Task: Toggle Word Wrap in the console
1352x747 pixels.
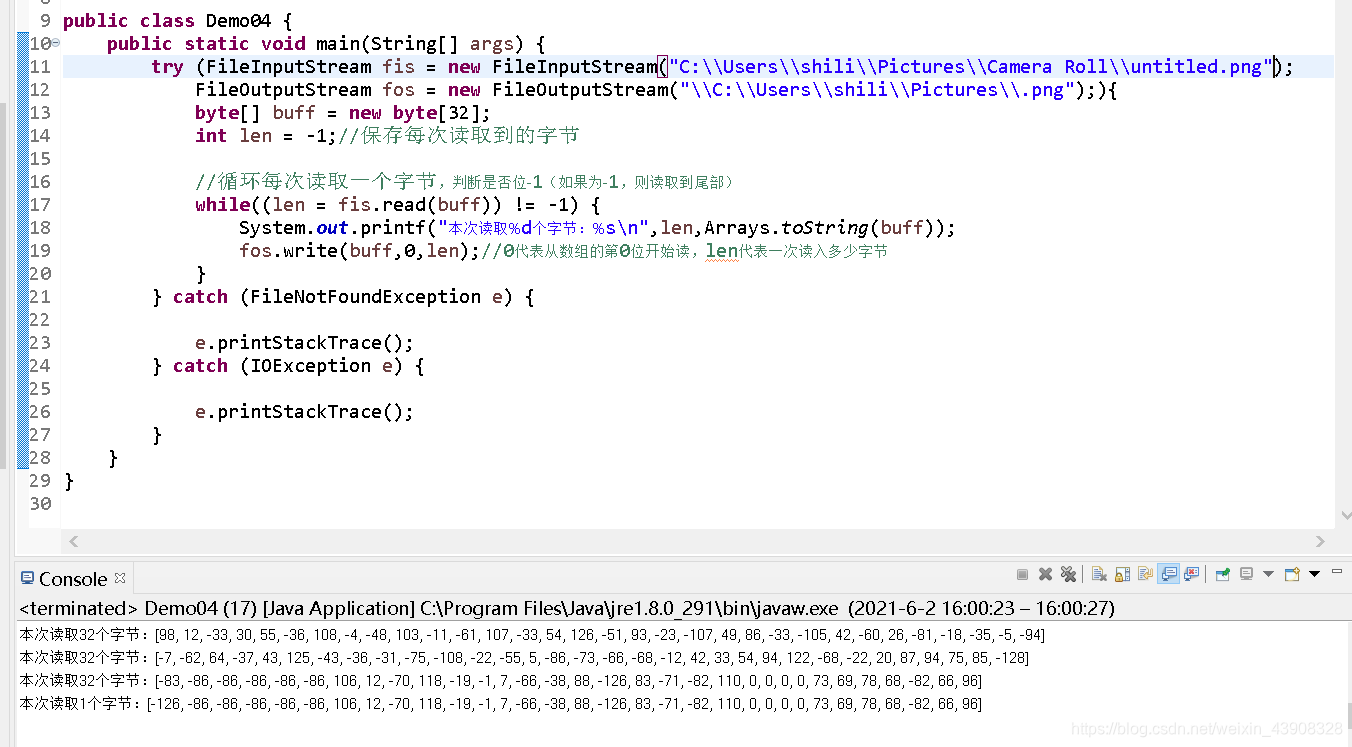Action: pyautogui.click(x=1145, y=574)
